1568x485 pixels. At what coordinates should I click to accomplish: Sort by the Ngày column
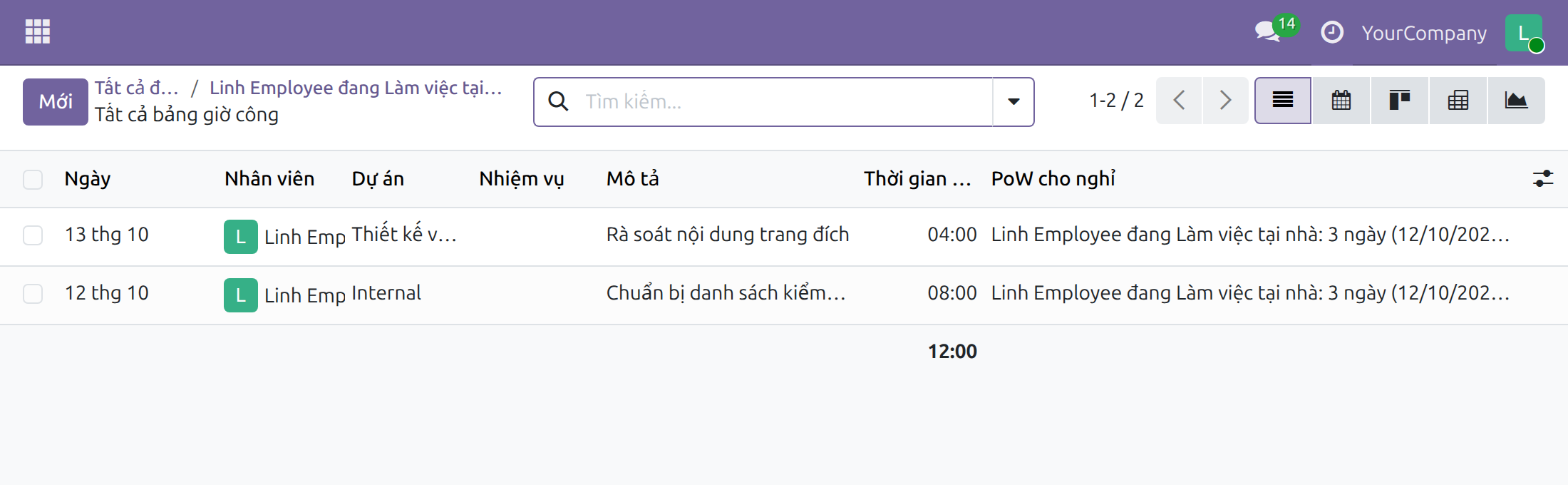pyautogui.click(x=88, y=179)
